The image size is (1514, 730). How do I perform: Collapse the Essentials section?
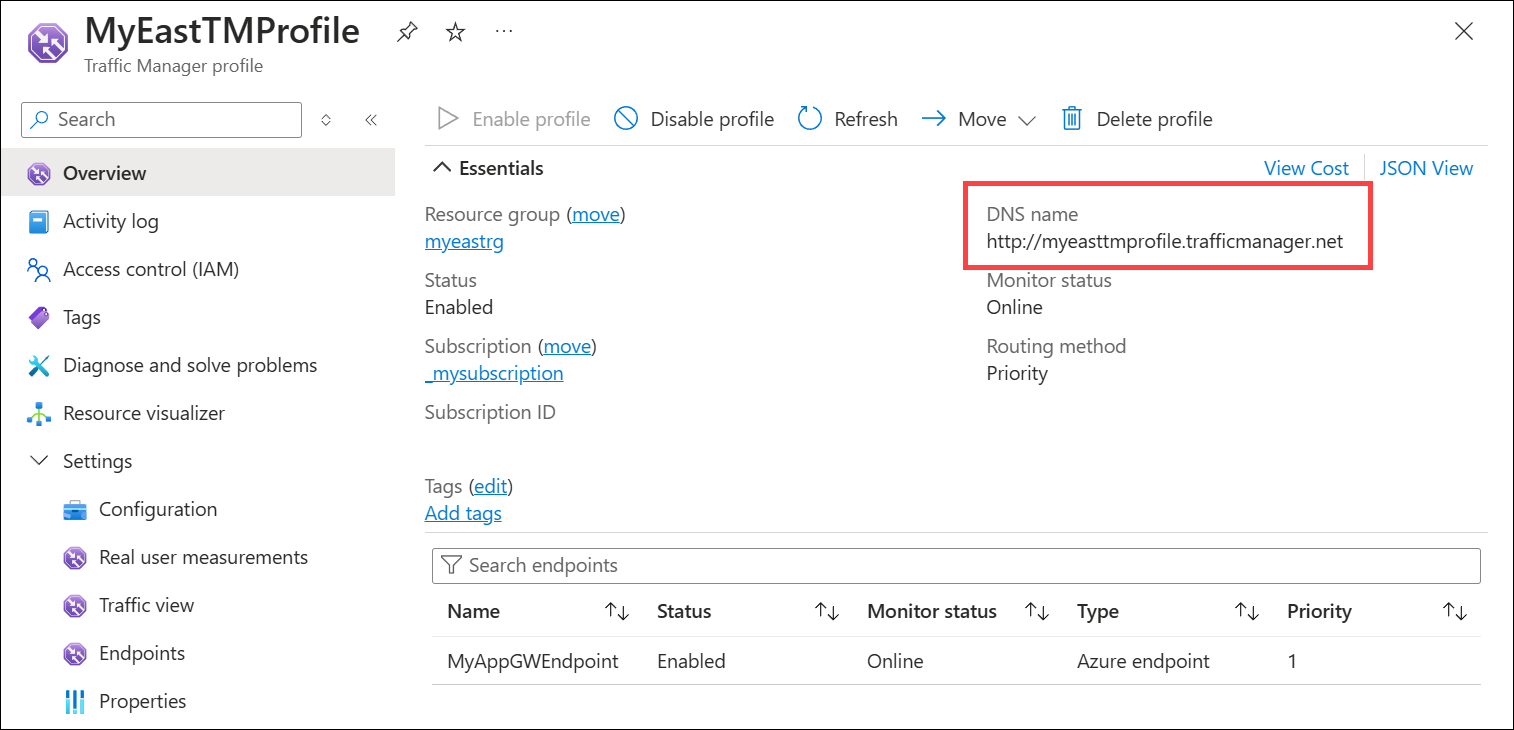[442, 167]
